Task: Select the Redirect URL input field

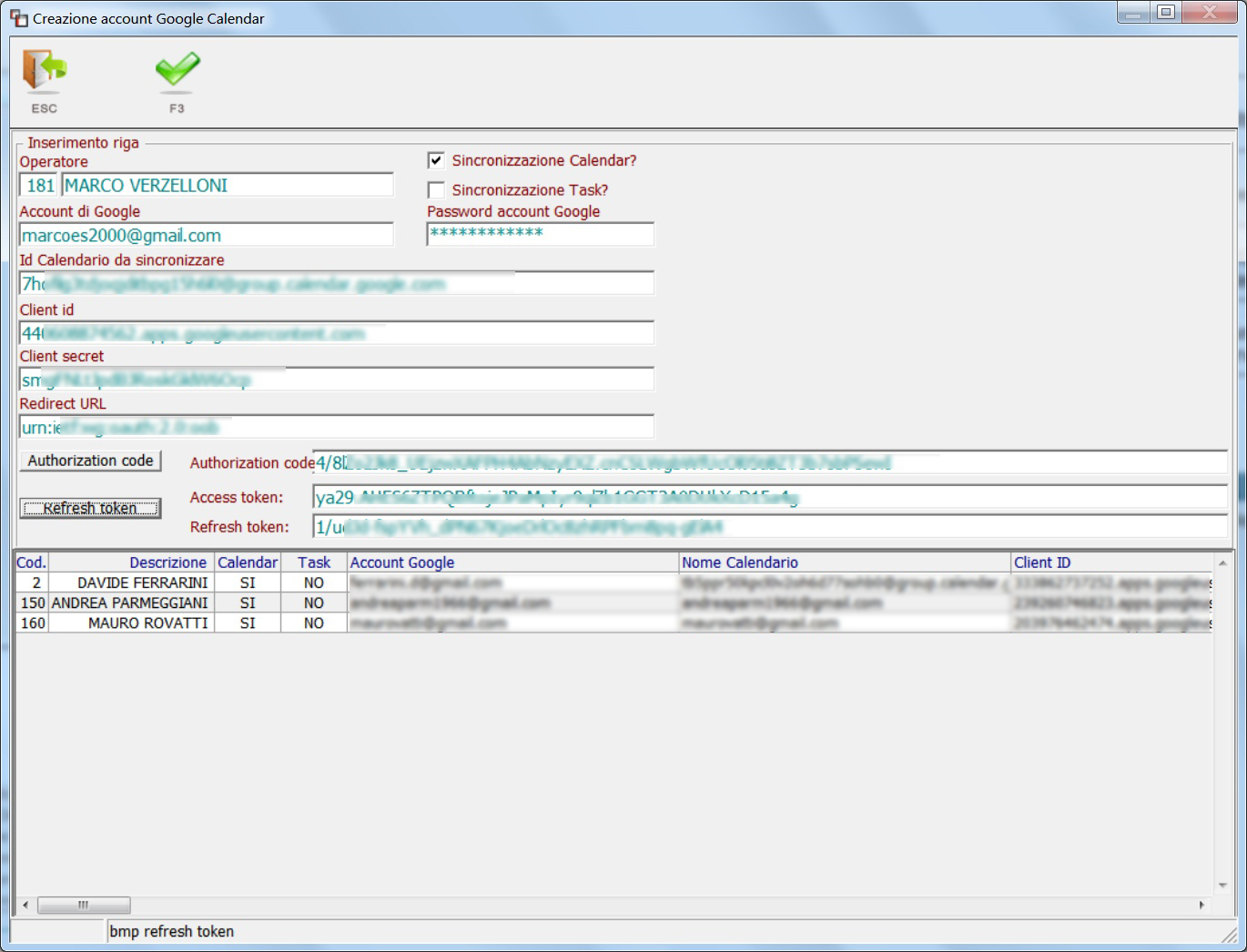Action: [x=336, y=427]
